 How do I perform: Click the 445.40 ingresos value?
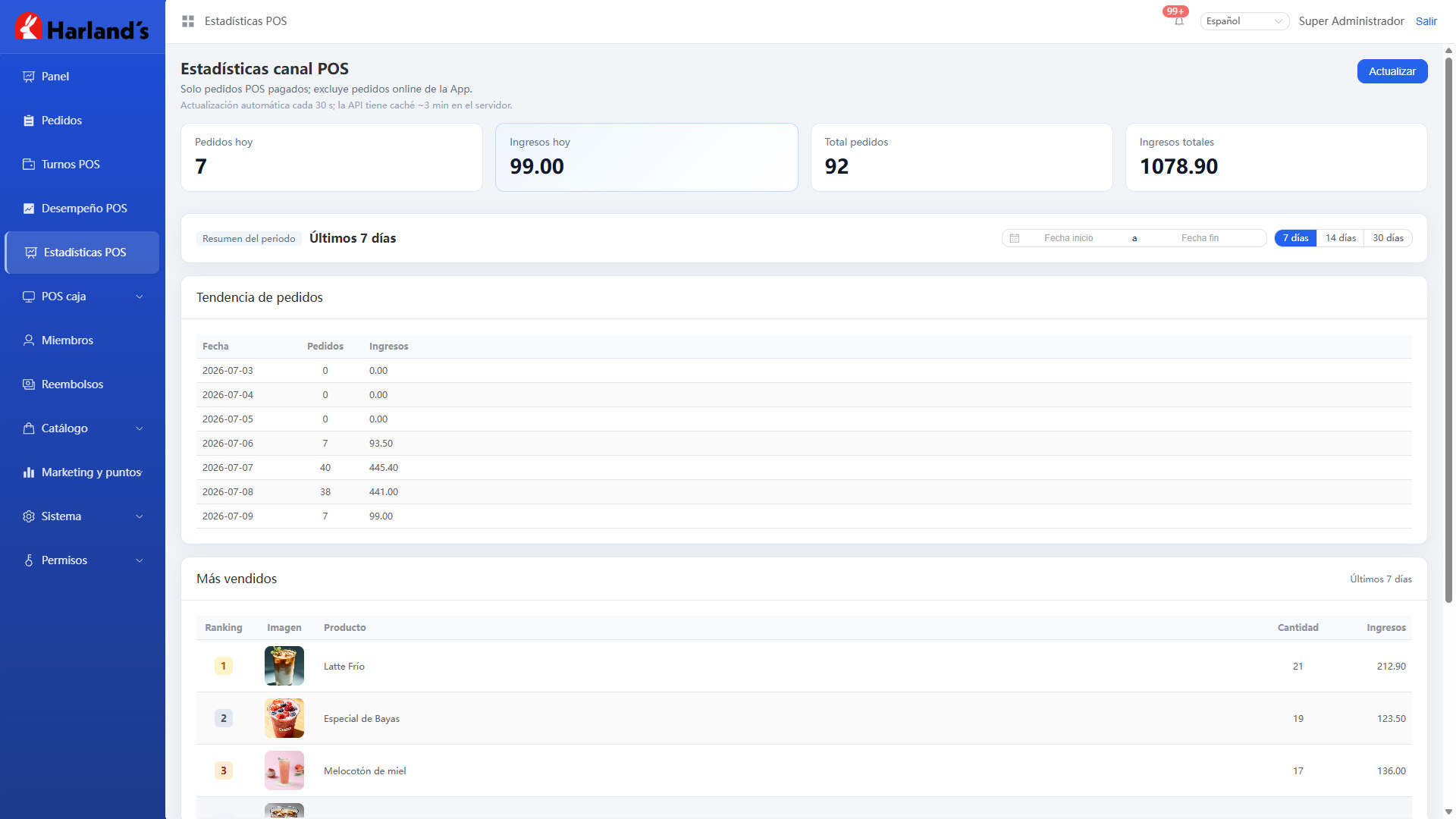tap(384, 468)
